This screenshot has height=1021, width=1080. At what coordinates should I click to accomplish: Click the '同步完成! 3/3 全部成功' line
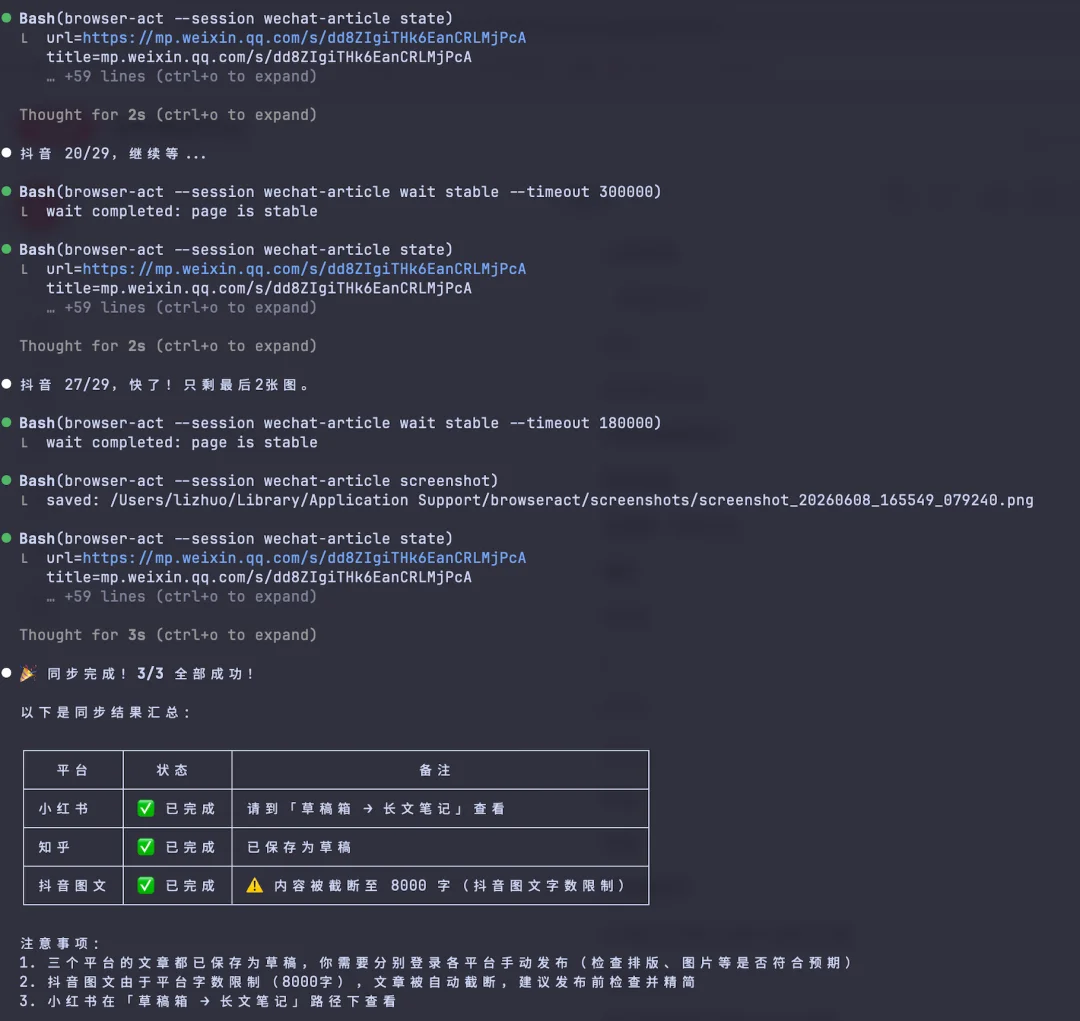pyautogui.click(x=150, y=673)
